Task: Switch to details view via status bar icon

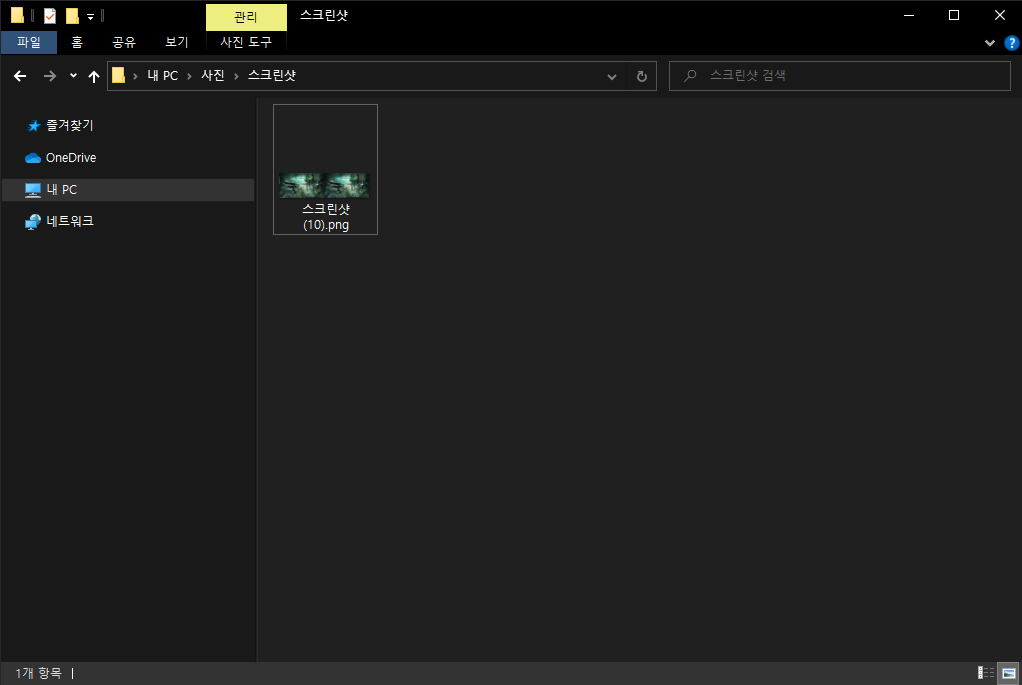Action: coord(985,673)
